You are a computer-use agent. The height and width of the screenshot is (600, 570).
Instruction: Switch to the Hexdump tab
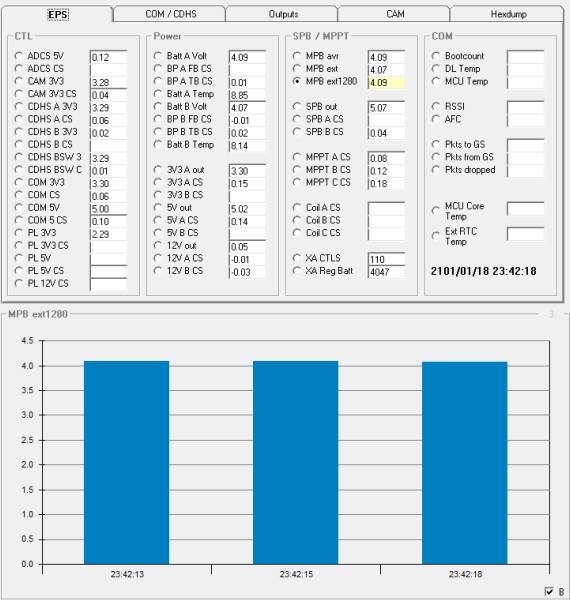click(x=507, y=14)
